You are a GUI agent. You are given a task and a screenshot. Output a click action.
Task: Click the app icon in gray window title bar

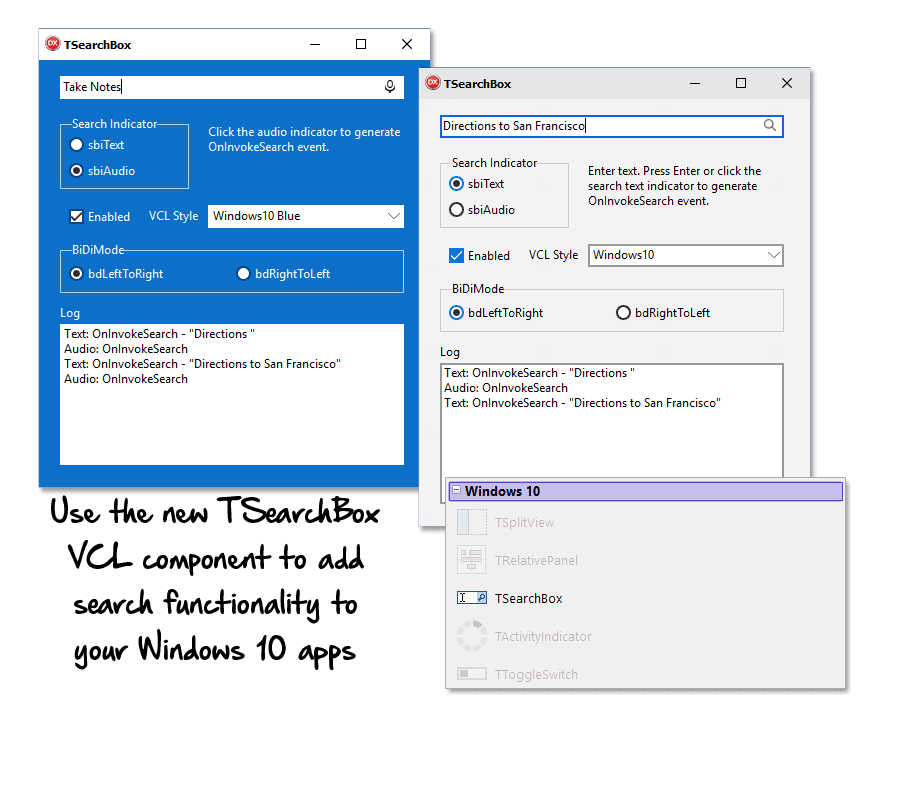coord(433,83)
